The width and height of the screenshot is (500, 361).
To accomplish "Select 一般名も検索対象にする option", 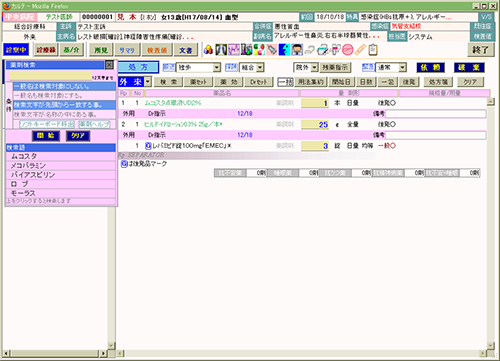I will pyautogui.click(x=64, y=96).
